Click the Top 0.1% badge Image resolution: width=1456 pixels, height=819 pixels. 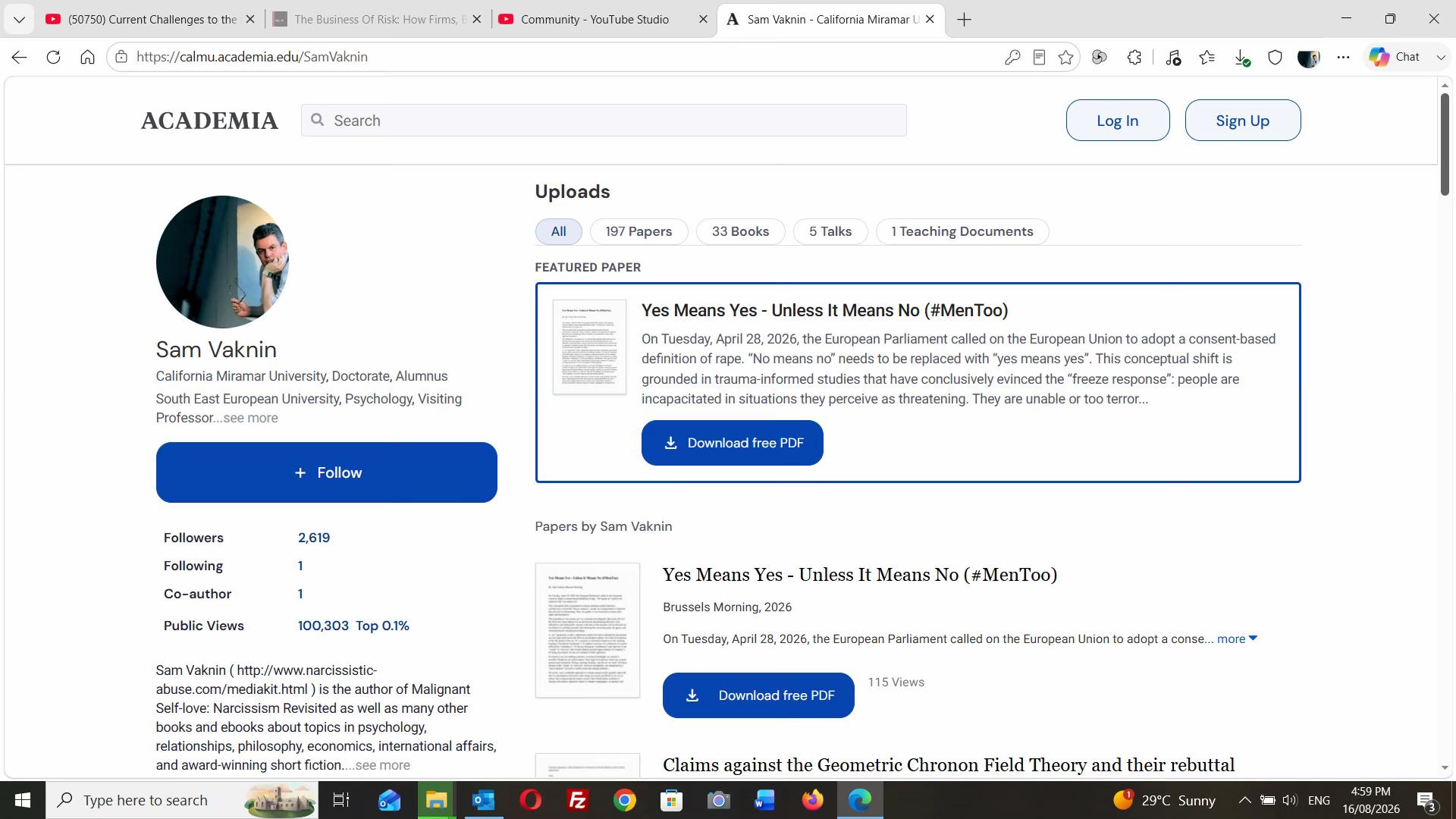[x=383, y=626]
